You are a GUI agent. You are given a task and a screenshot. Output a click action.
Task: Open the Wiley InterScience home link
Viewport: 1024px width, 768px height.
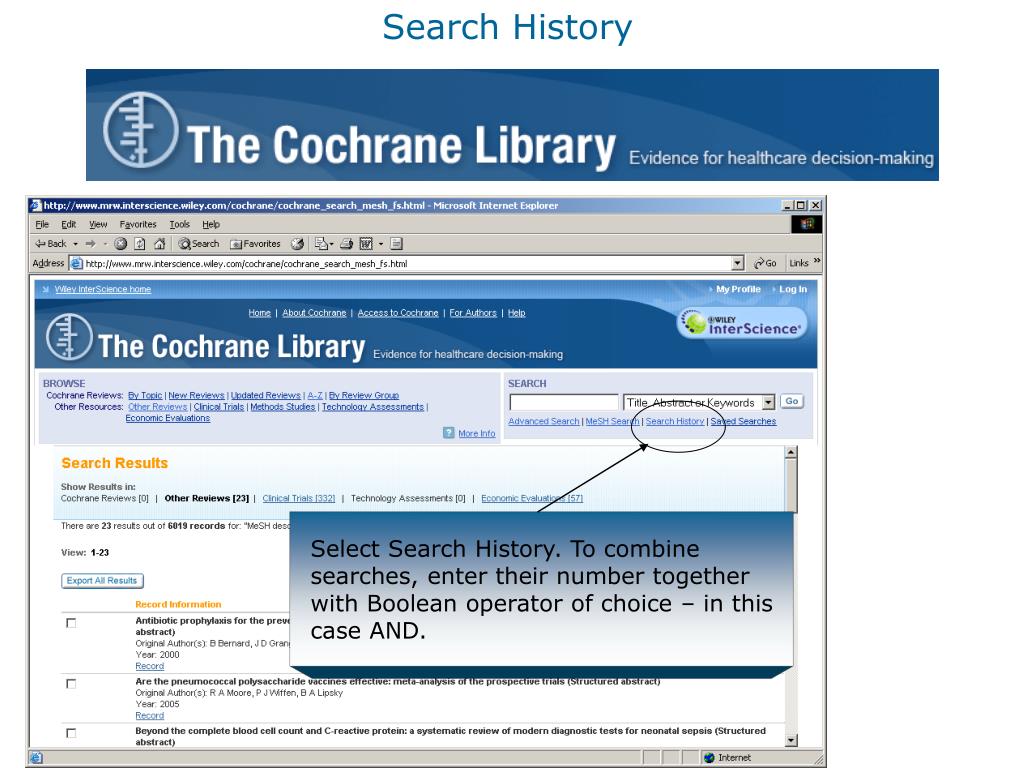[103, 289]
